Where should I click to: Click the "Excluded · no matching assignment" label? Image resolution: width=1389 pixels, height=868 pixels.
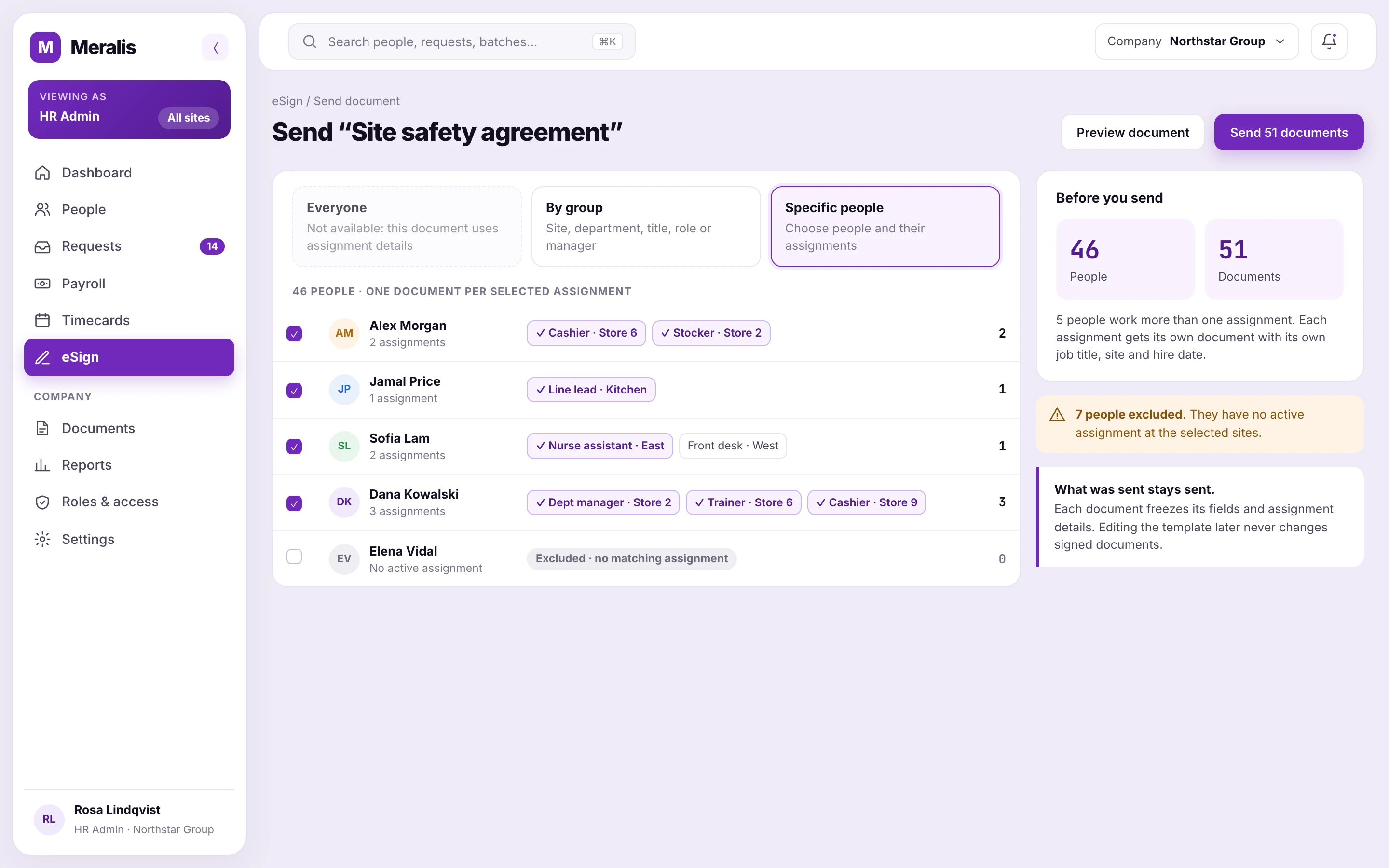(631, 558)
